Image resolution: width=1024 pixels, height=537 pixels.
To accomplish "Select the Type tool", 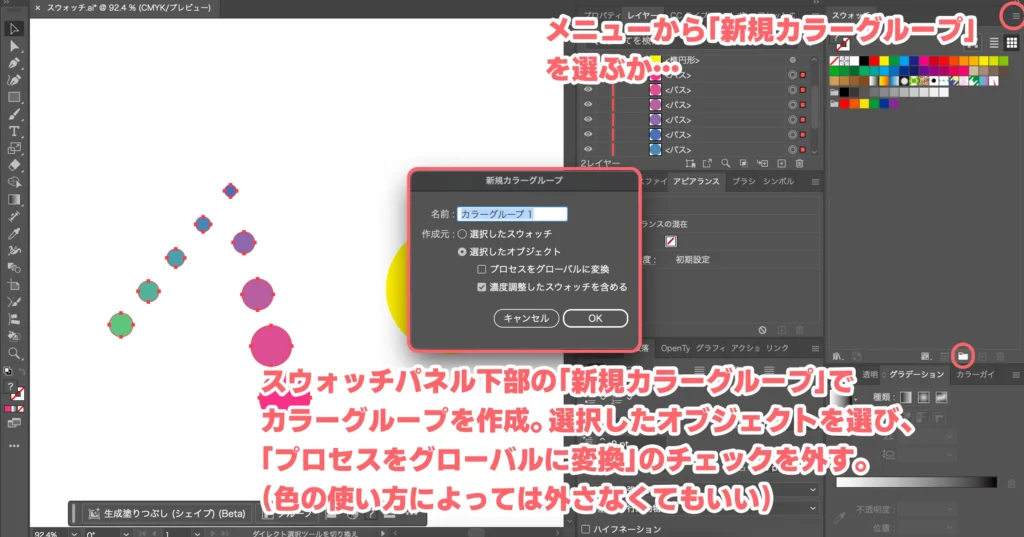I will coord(14,131).
